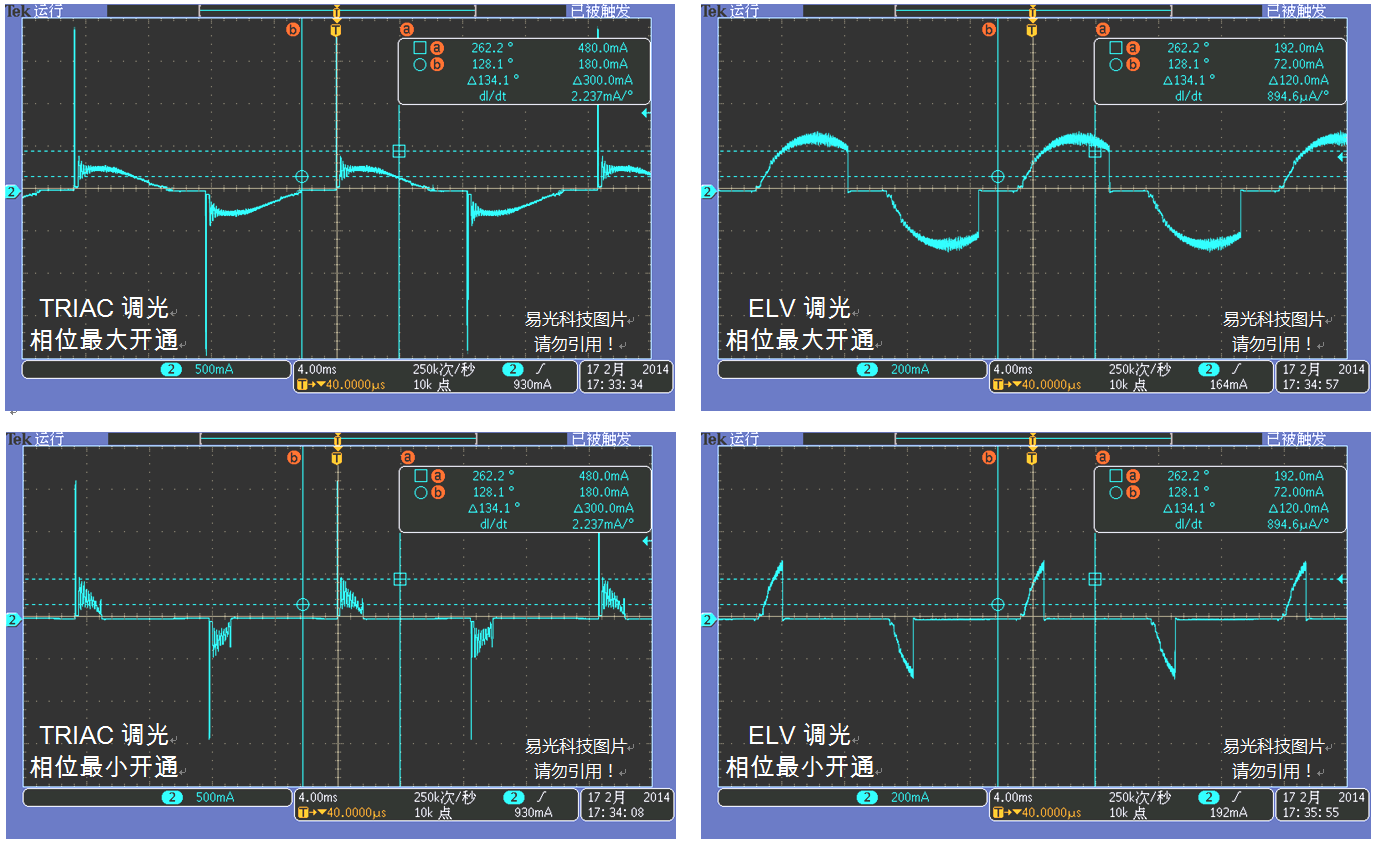1377x842 pixels.
Task: Click the trigger delay flag showing 40.0000μs
Action: (x=340, y=382)
